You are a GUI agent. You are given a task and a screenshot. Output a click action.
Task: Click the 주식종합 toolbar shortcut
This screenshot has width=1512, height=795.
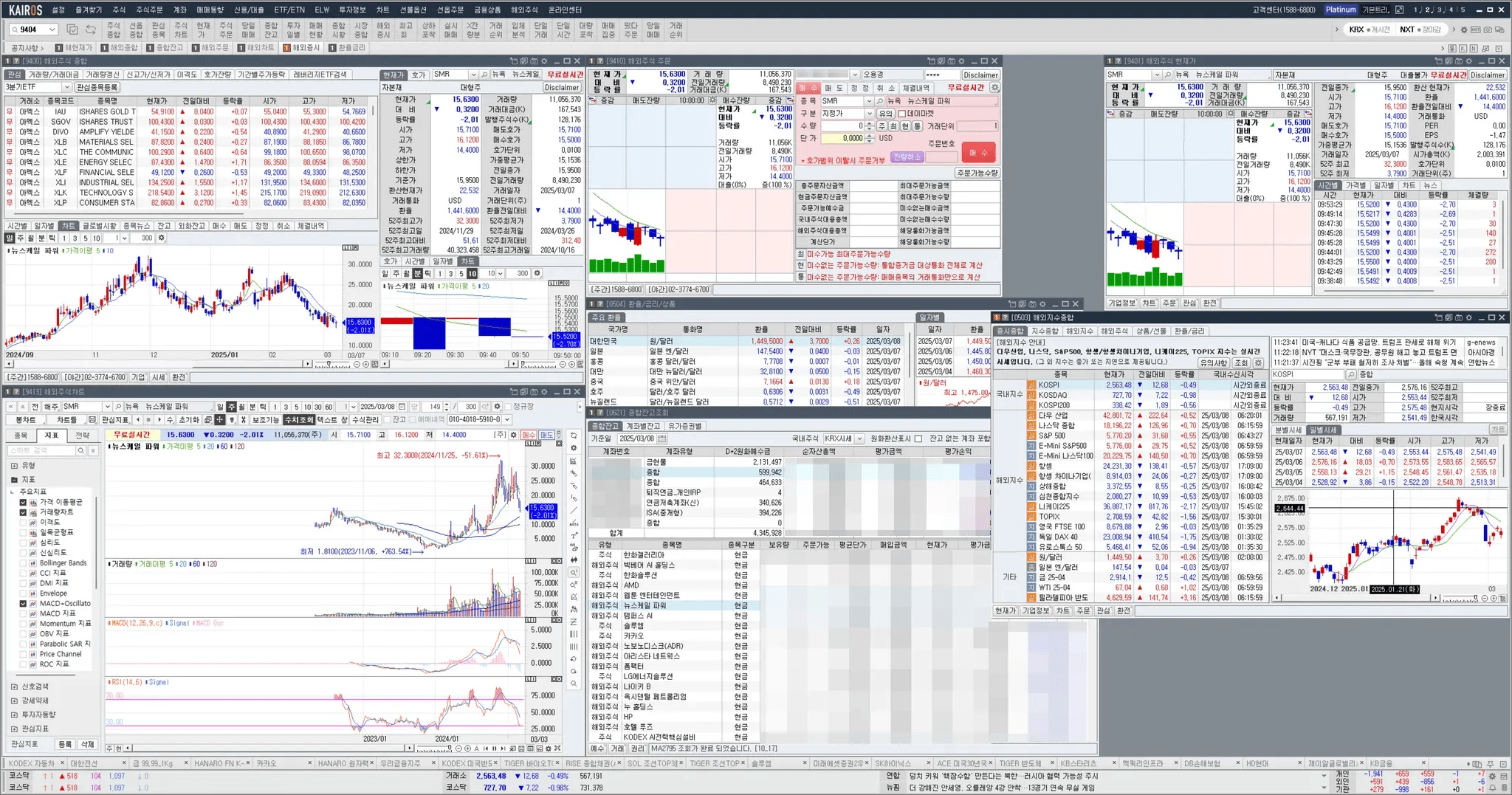(114, 30)
